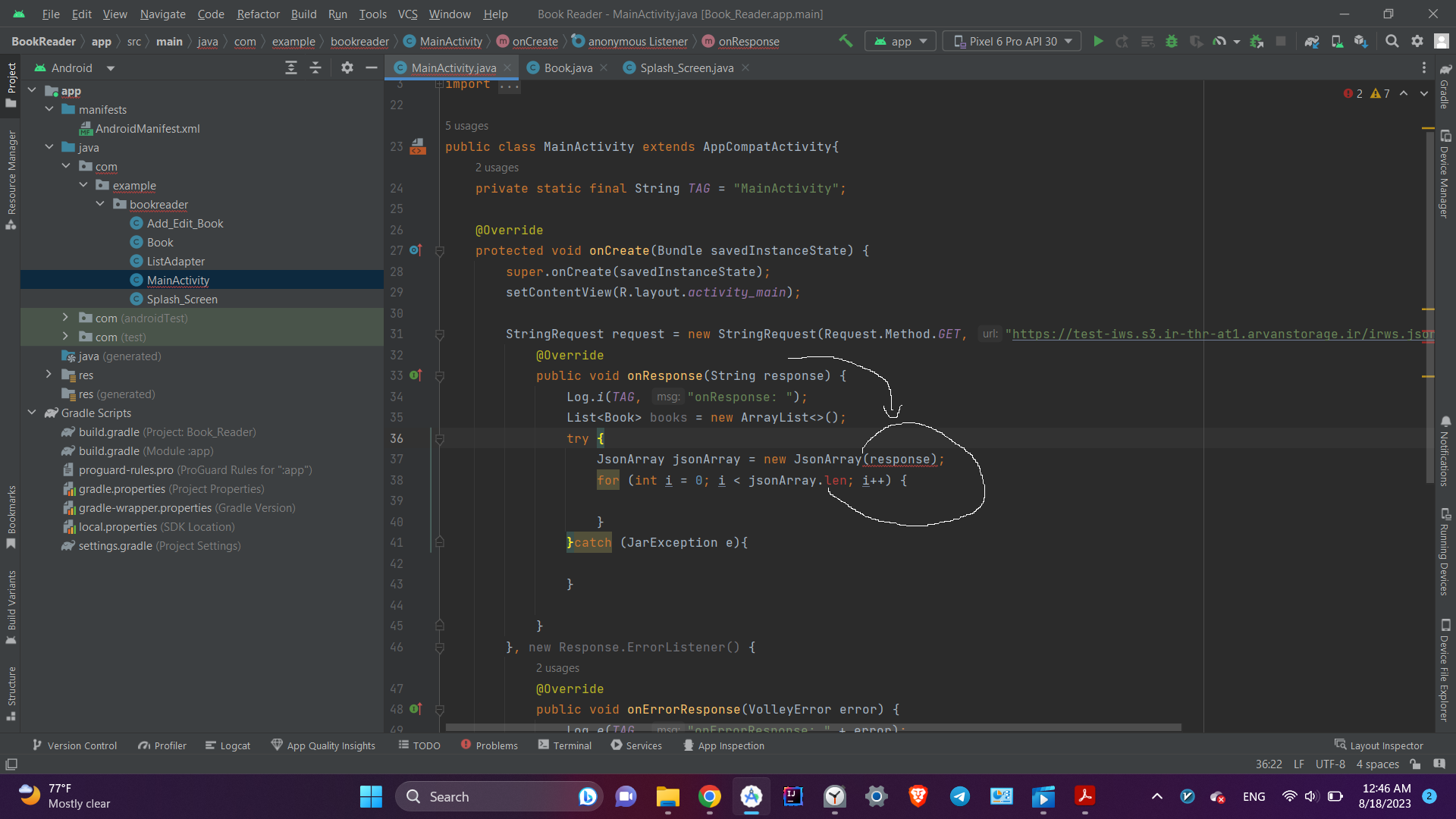Open the Device Manager toolbar icon

coord(1337,41)
